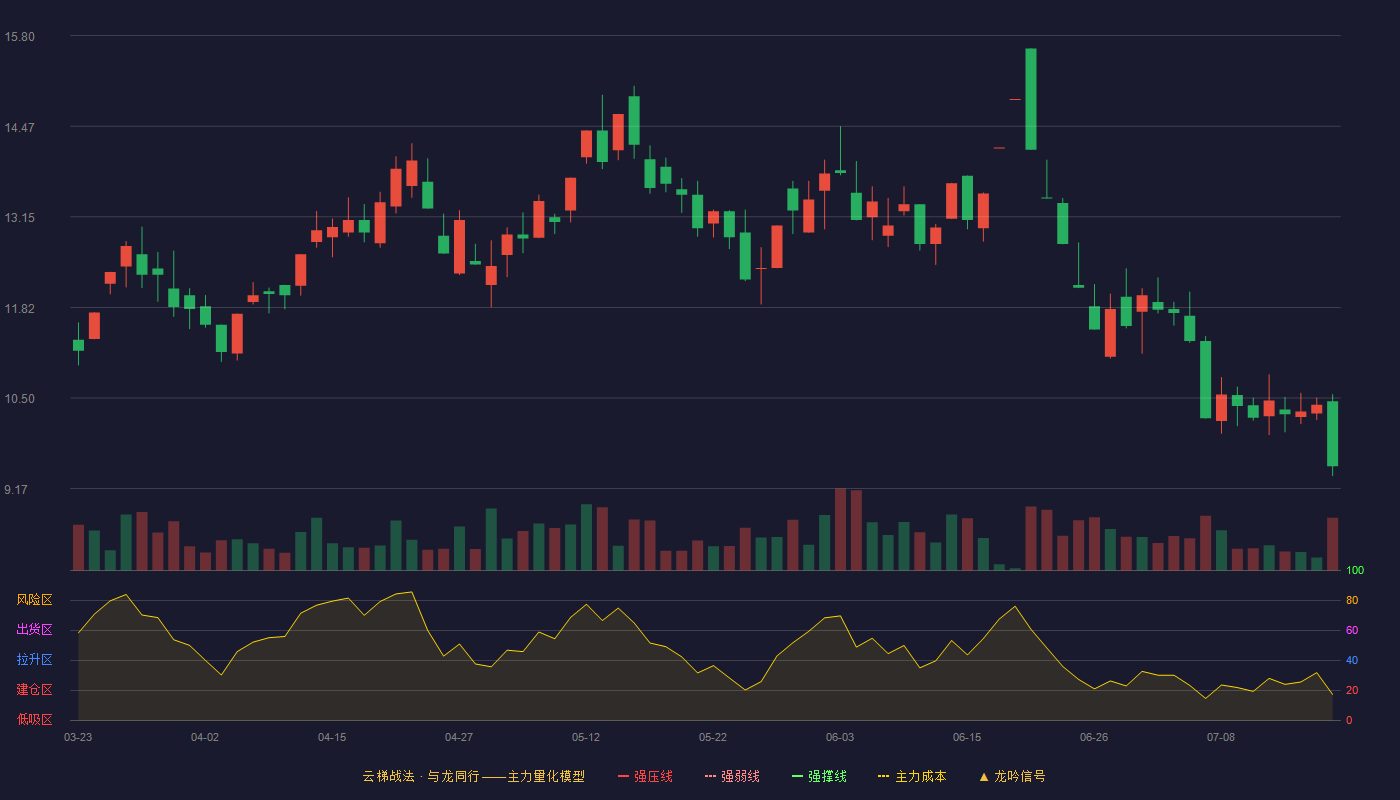Toggle the 强压线 legend red line icon
The height and width of the screenshot is (800, 1400).
(x=624, y=776)
